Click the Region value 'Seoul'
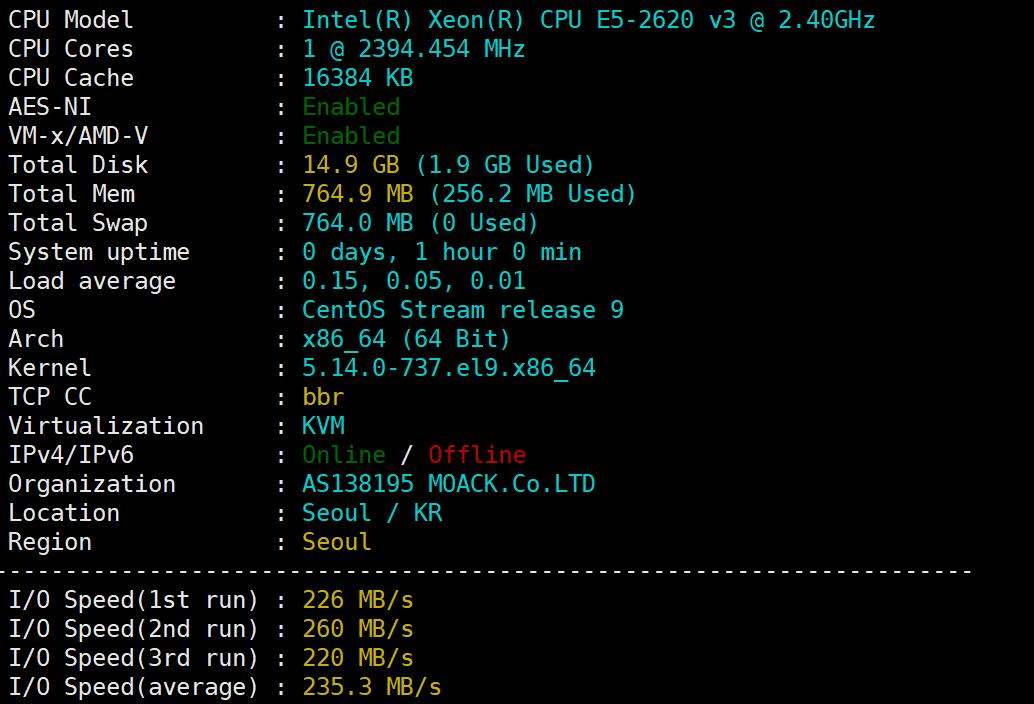 click(x=336, y=542)
